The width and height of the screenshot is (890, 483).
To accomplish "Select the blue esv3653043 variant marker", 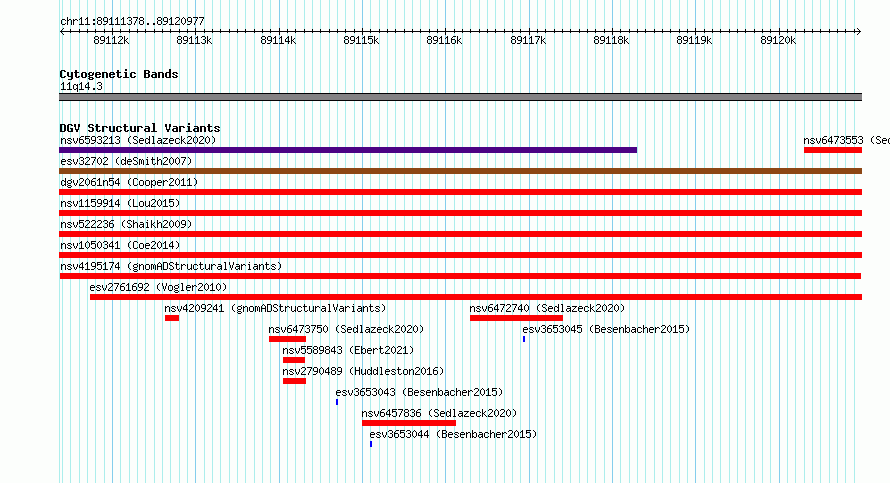I will [337, 402].
